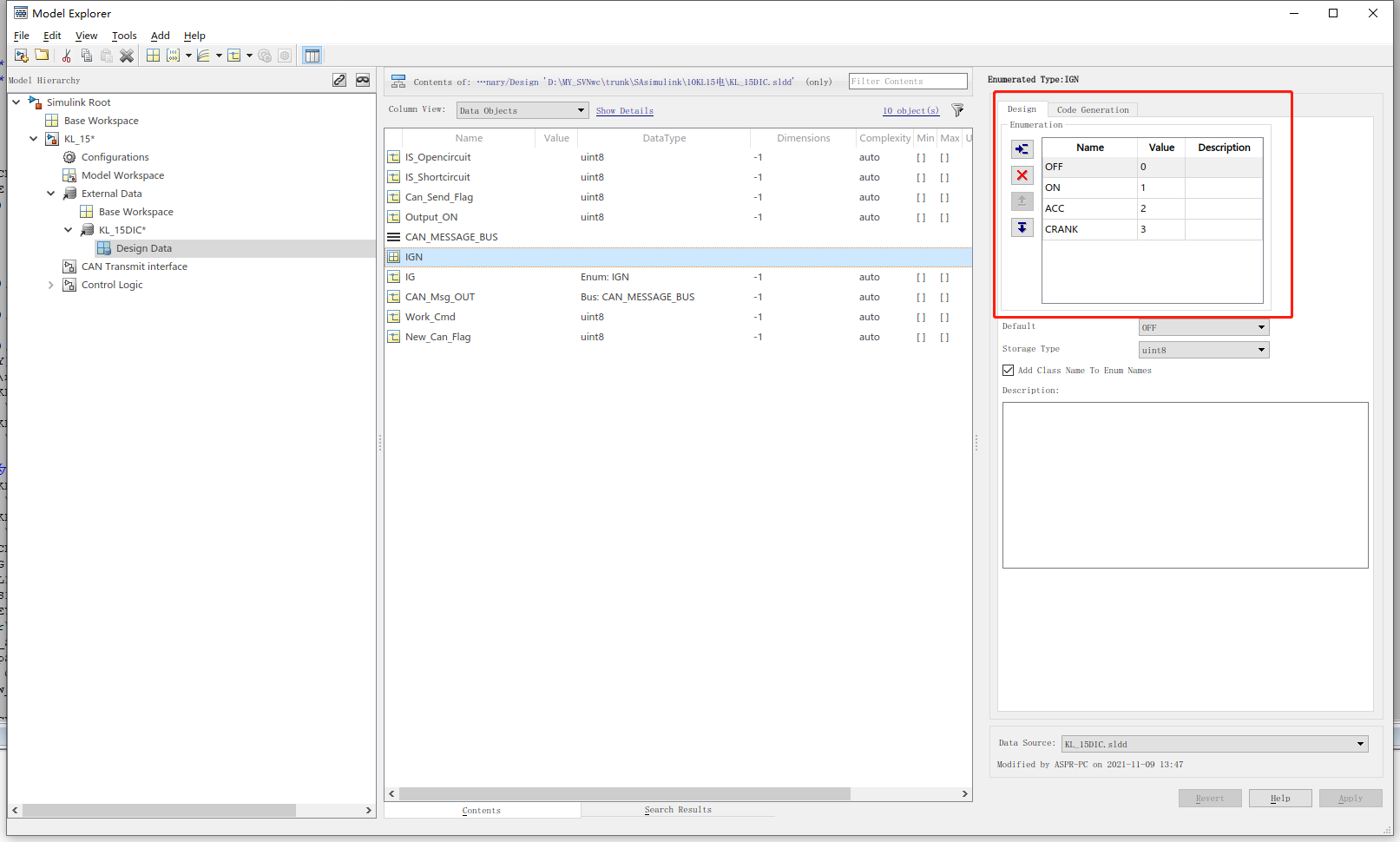1400x842 pixels.
Task: Open the Add menu
Action: tap(161, 36)
